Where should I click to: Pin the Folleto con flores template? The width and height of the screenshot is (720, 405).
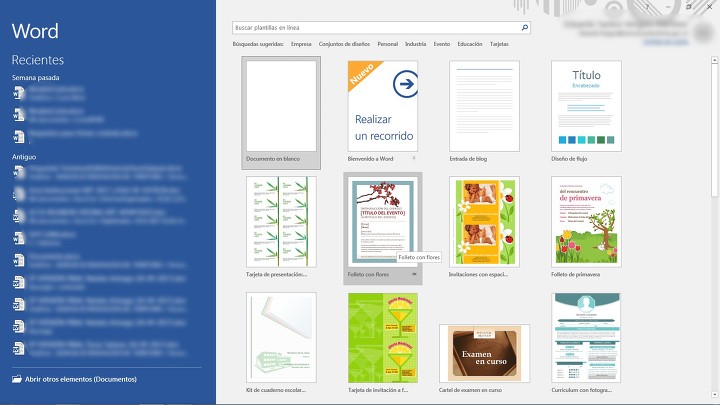pyautogui.click(x=414, y=273)
